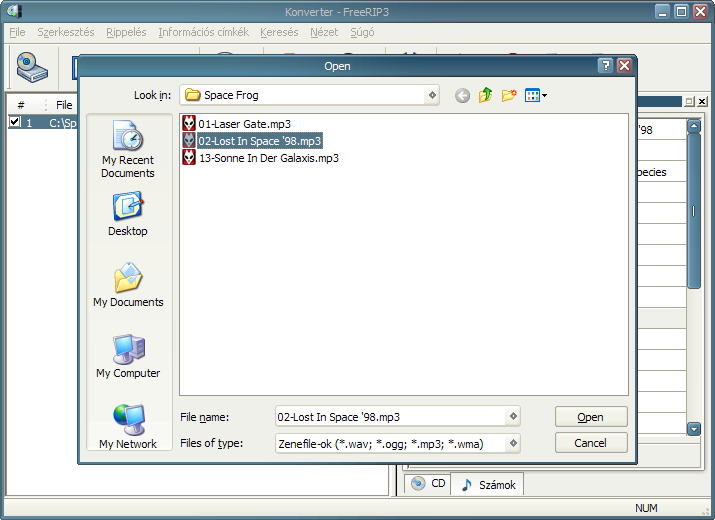Open My Documents in places bar
Image resolution: width=715 pixels, height=520 pixels.
pos(128,285)
